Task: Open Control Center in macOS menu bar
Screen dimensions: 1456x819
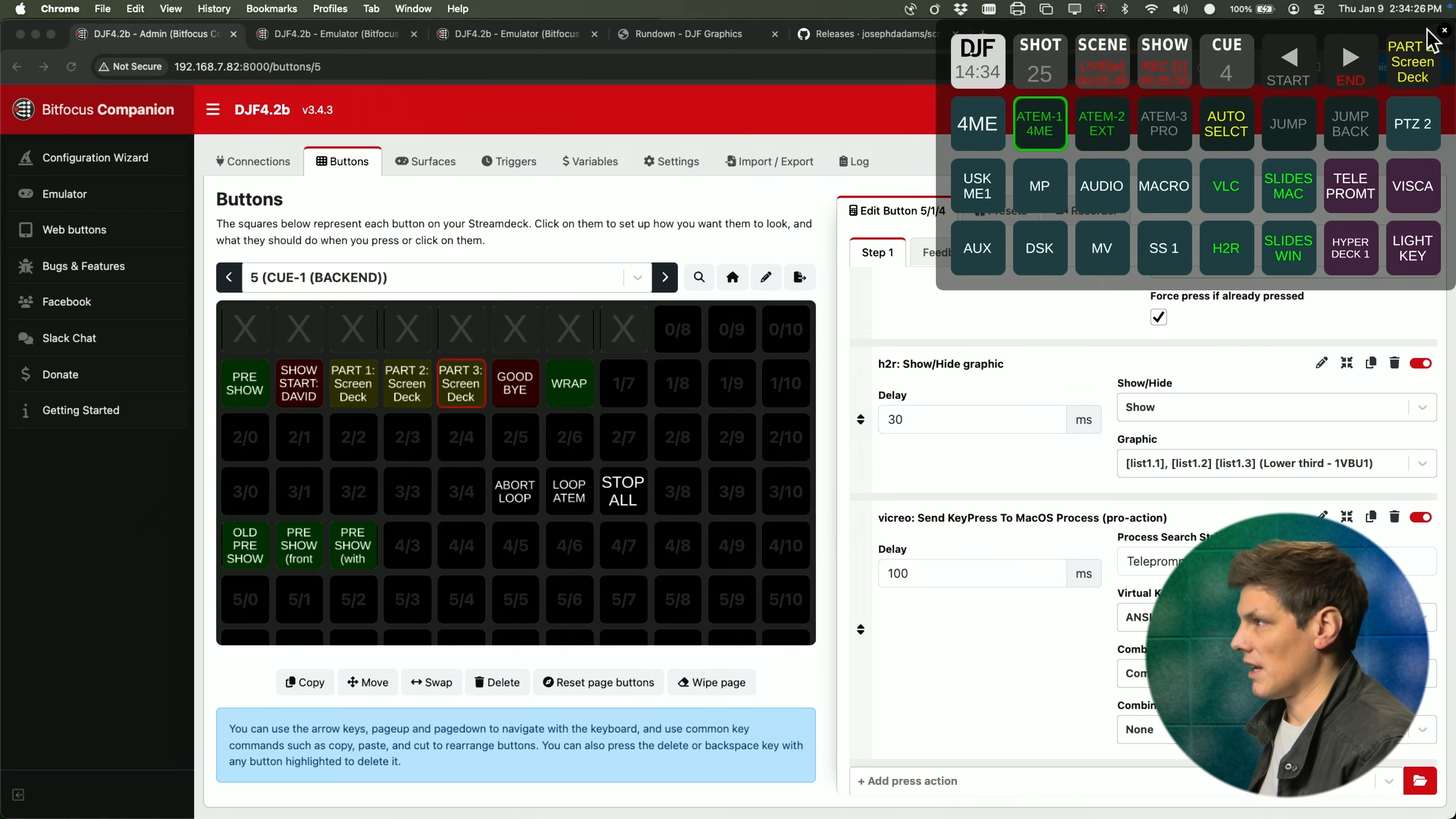Action: click(1319, 9)
